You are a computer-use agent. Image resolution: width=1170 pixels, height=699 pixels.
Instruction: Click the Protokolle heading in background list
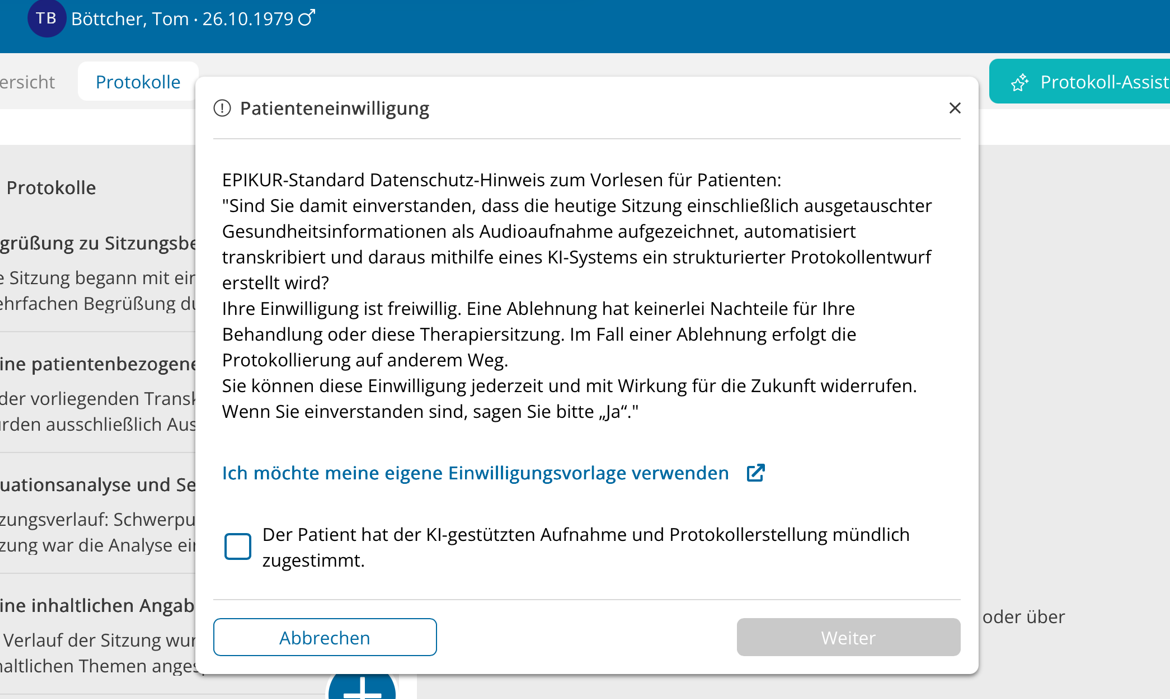[x=51, y=187]
